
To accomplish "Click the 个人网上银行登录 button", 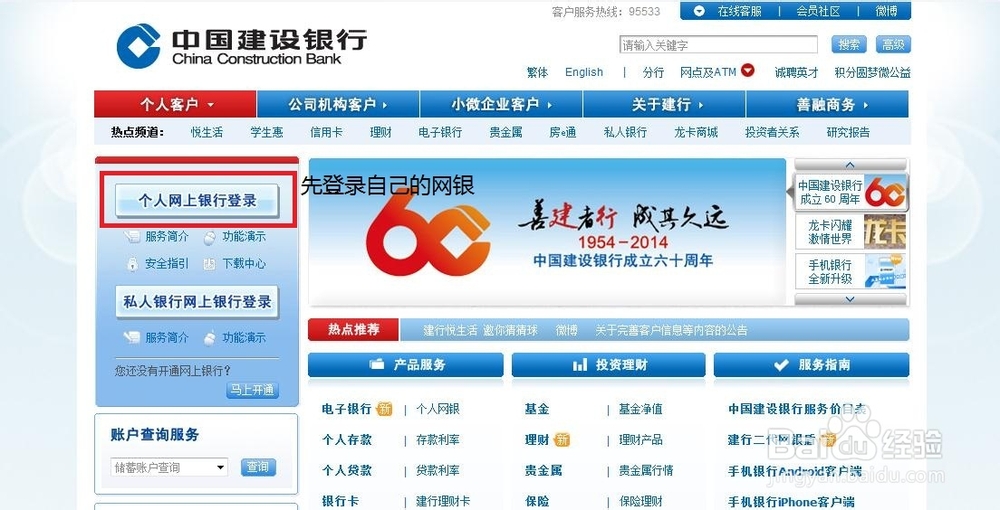I will coord(197,201).
